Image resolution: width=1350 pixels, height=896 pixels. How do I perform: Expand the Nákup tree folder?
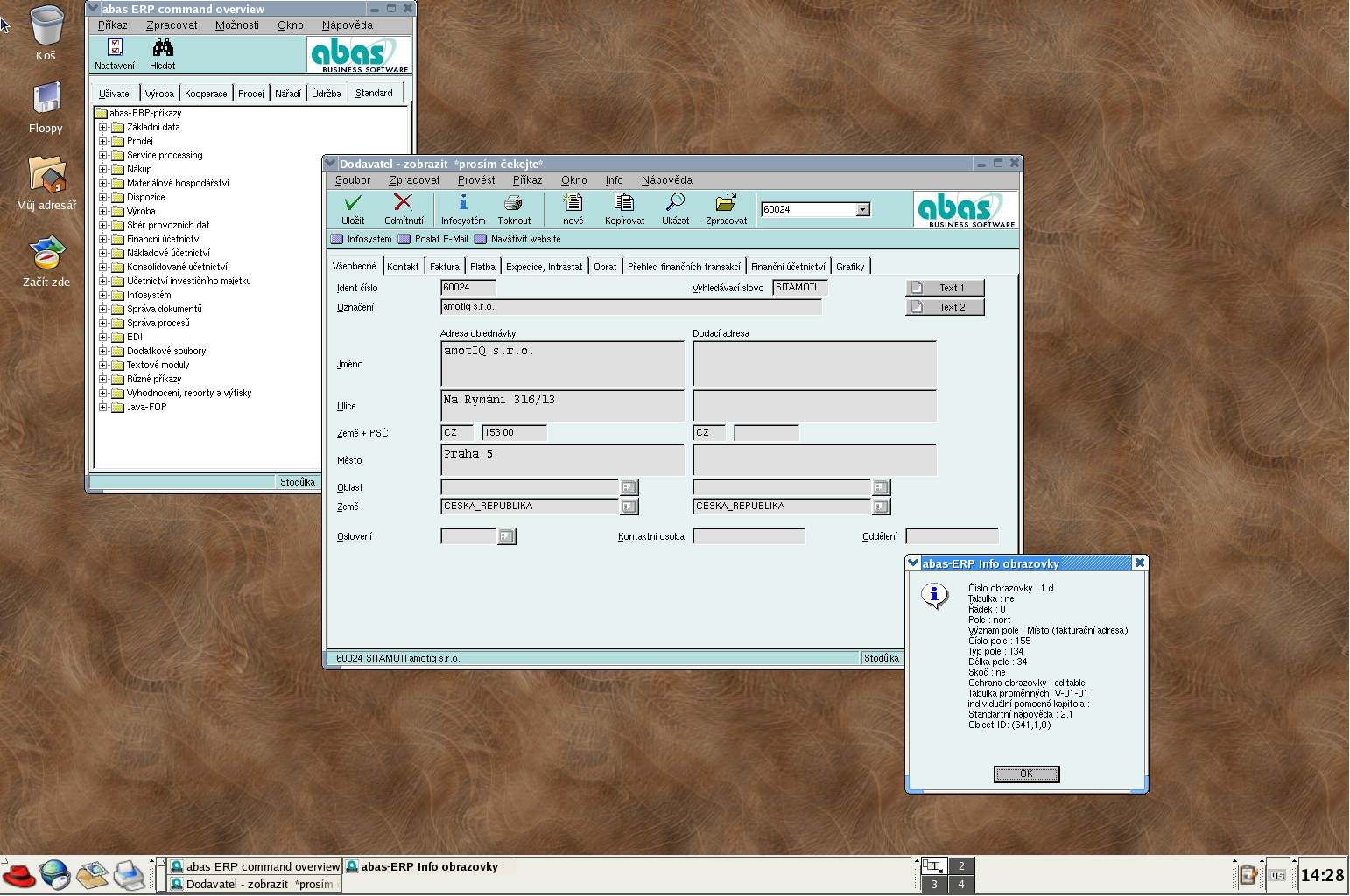(102, 169)
